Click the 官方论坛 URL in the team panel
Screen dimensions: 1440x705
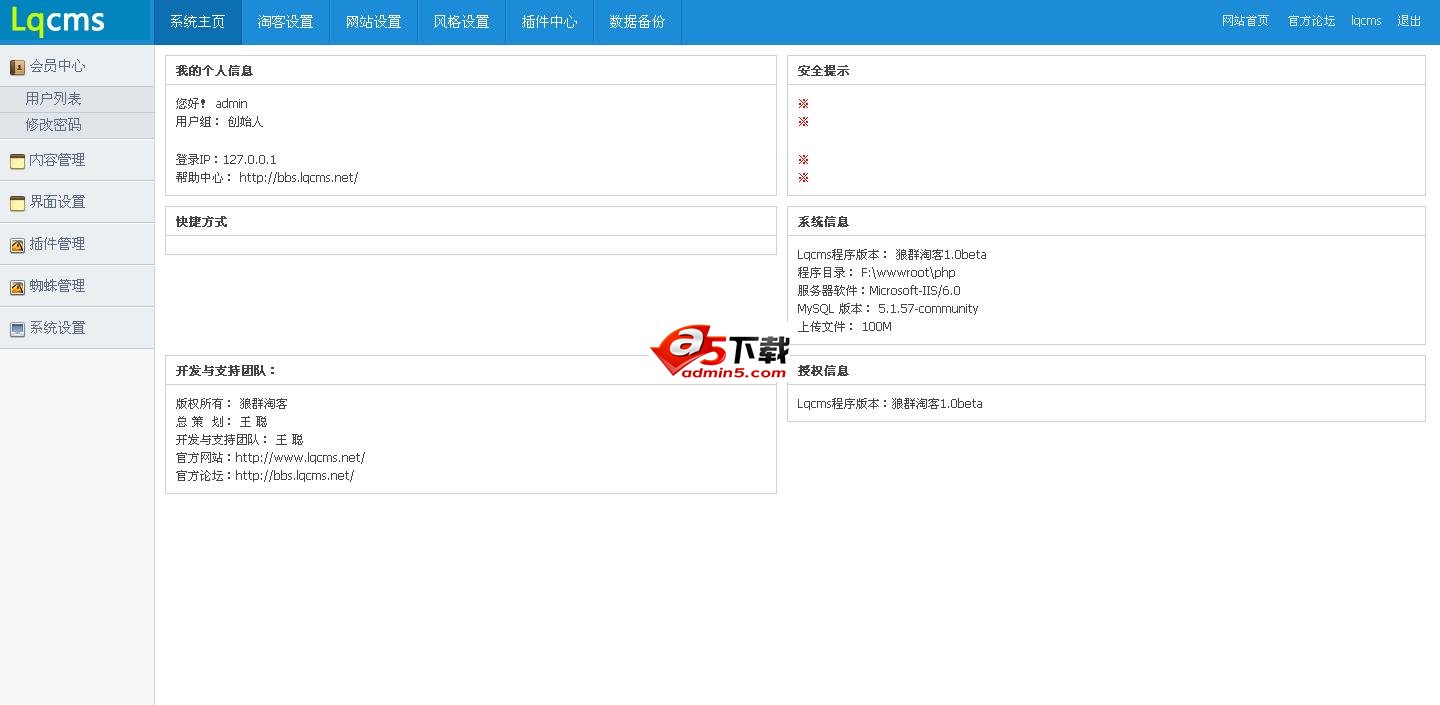[x=295, y=476]
